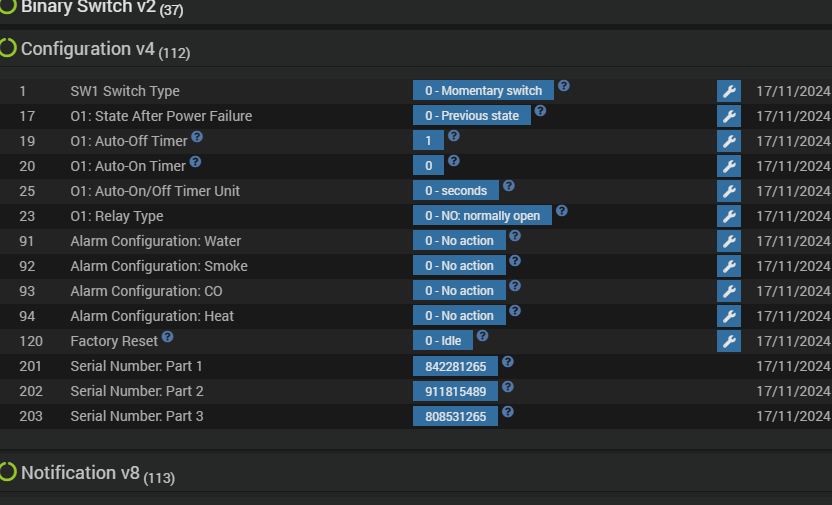Screen dimensions: 832x505
Task: Click wrench icon for Factory Reset
Action: [729, 341]
